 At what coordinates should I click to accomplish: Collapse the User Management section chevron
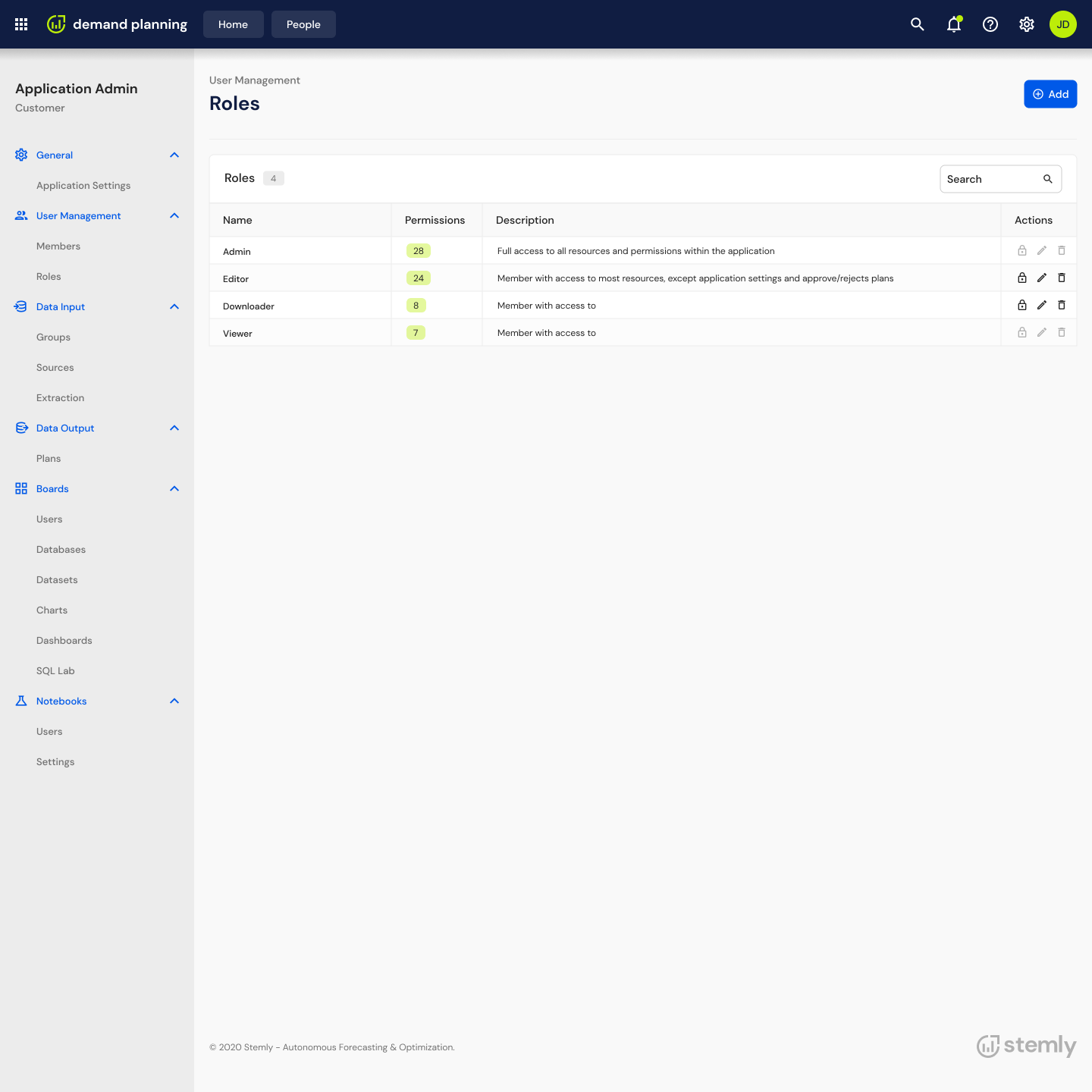click(174, 215)
